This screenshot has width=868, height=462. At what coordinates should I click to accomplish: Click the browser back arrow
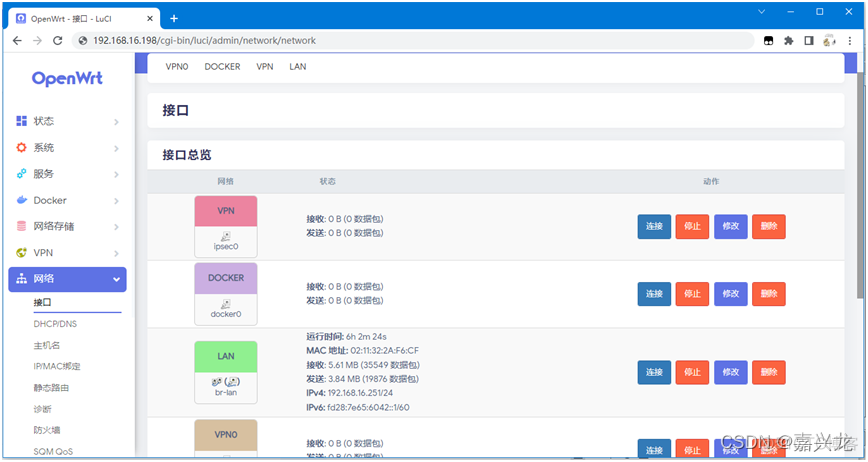[x=17, y=40]
